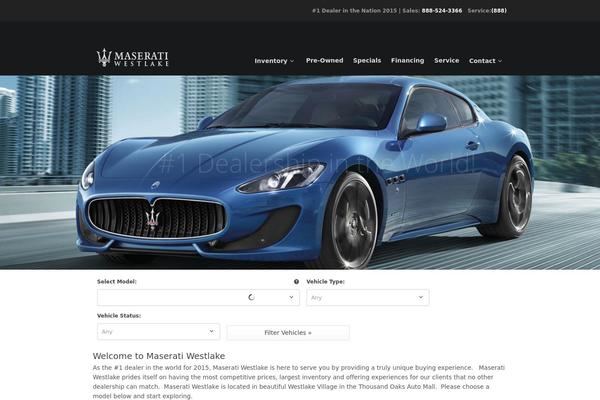Viewport: 600px width, 400px height.
Task: Click the Vehicle Status label
Action: coord(119,316)
